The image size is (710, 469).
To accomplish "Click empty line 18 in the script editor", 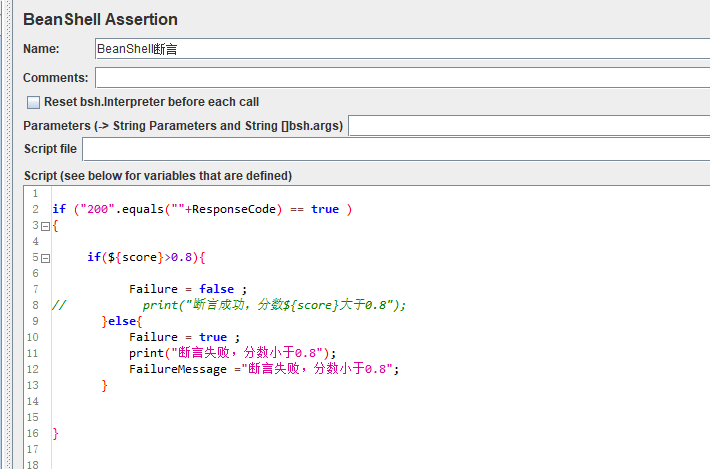I will point(300,464).
